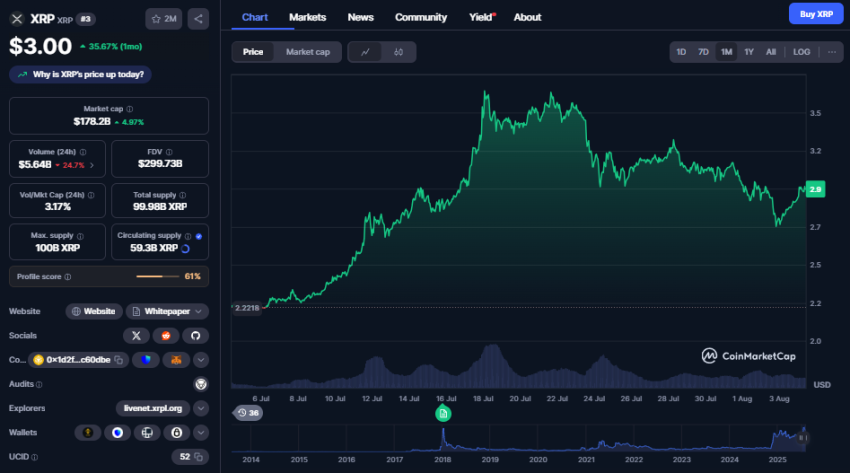Open the Chart tab
Image resolution: width=850 pixels, height=473 pixels.
[x=255, y=17]
